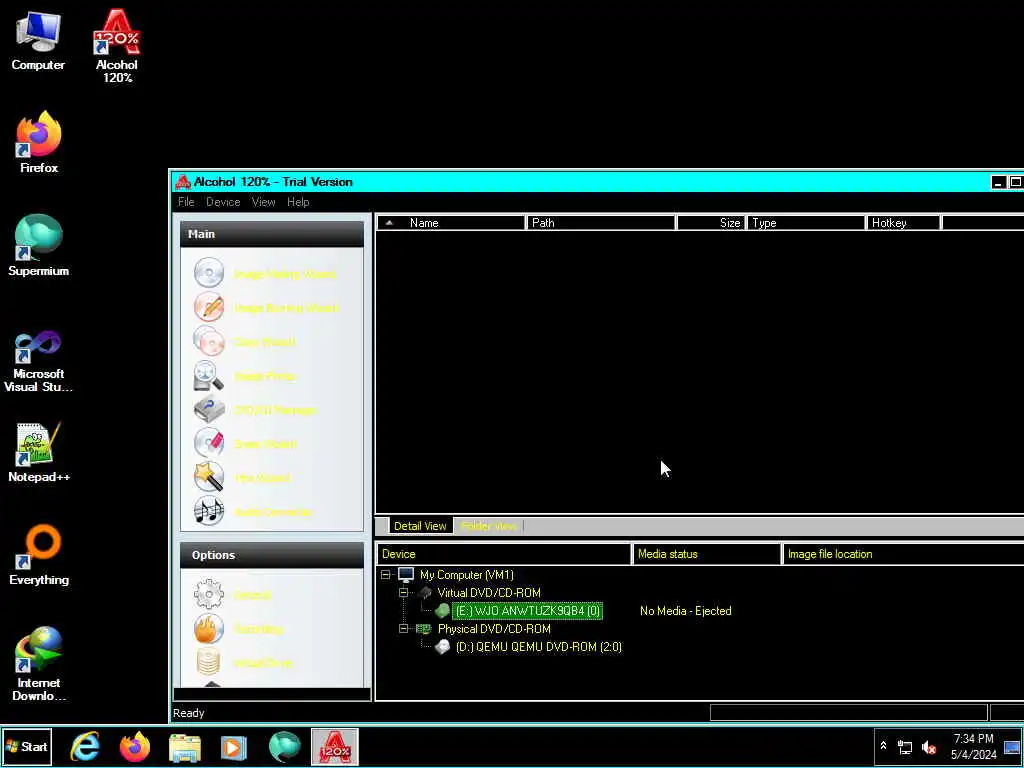Collapse the Options panel header
Image resolution: width=1024 pixels, height=768 pixels.
[x=272, y=555]
